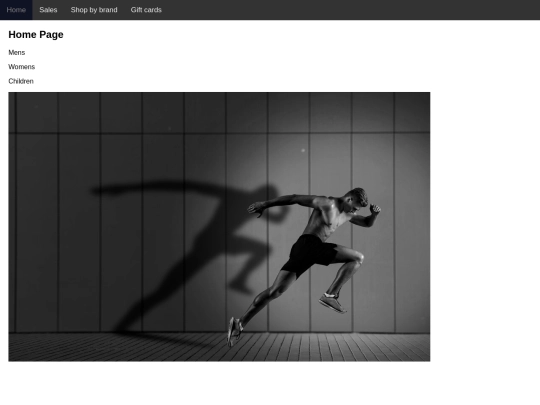
Task: Click the wooden plank floor in photo
Action: (219, 347)
